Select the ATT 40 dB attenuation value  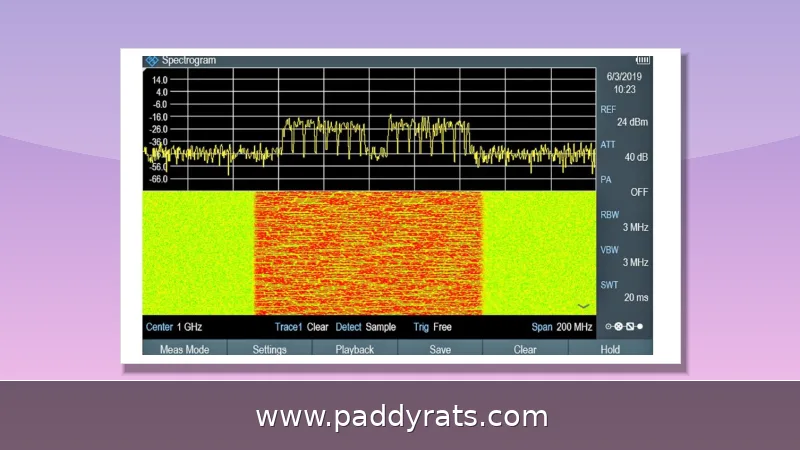tap(624, 151)
